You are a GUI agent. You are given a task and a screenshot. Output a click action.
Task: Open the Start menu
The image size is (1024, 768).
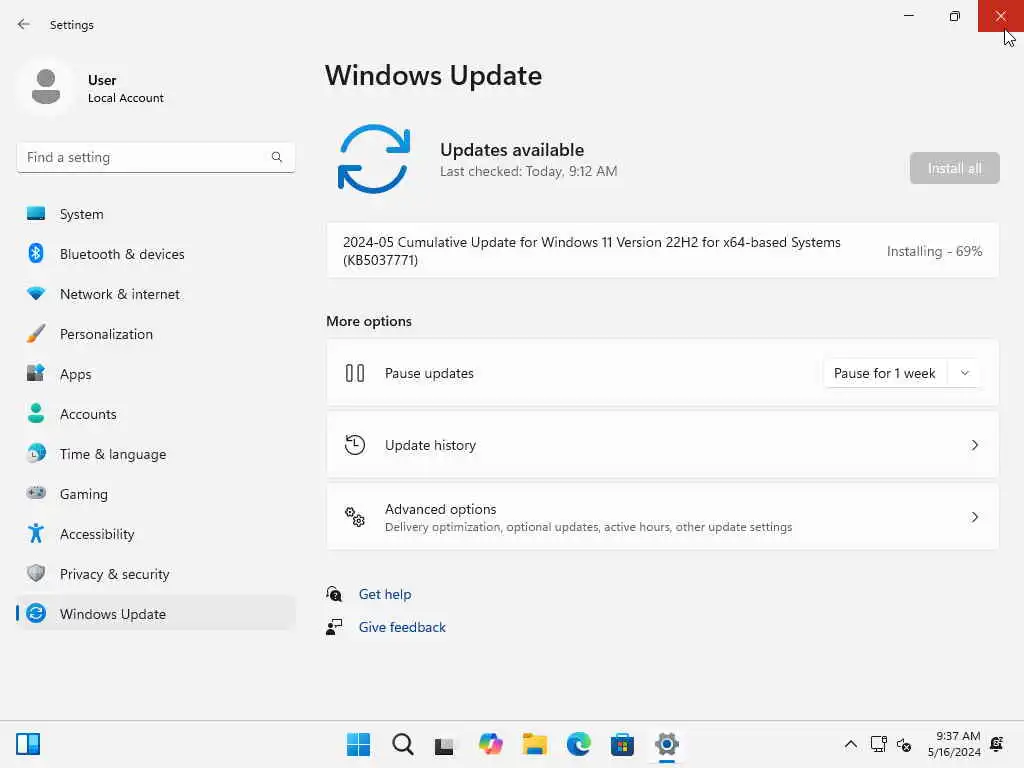[358, 744]
